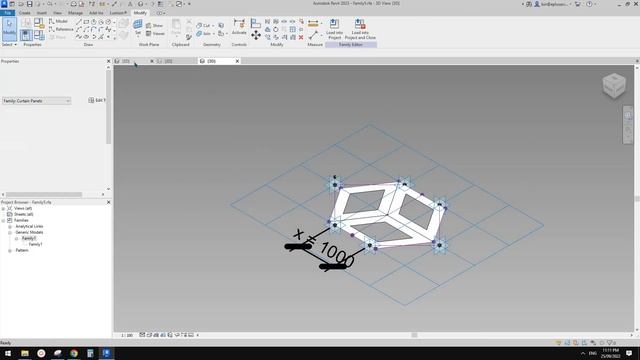The height and width of the screenshot is (360, 640).
Task: Click the Save icon in quick access toolbar
Action: [29, 4]
